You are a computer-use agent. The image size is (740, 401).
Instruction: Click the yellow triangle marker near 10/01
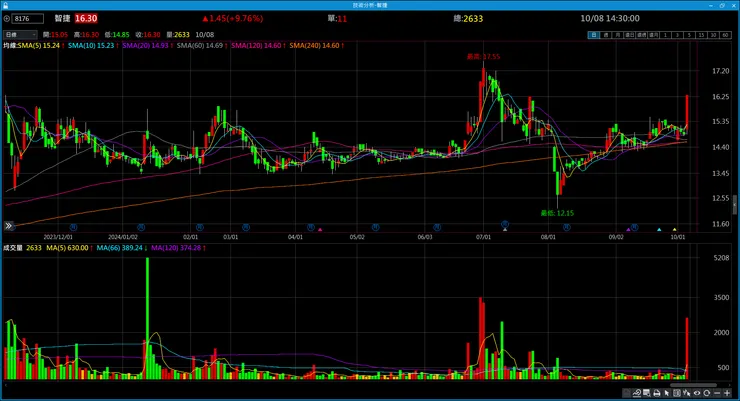[x=674, y=230]
